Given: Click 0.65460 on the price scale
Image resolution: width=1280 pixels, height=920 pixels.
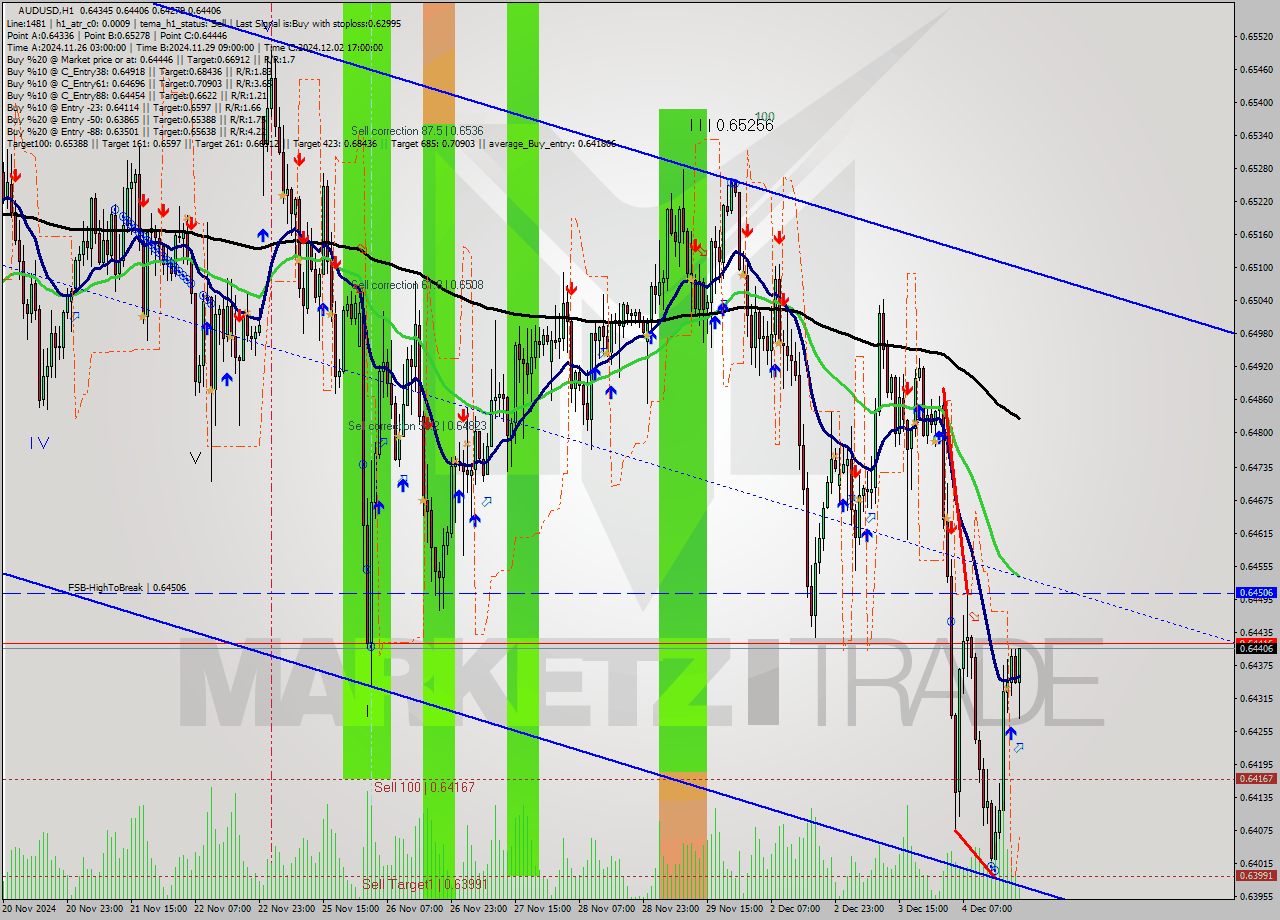Looking at the screenshot, I should pos(1256,69).
